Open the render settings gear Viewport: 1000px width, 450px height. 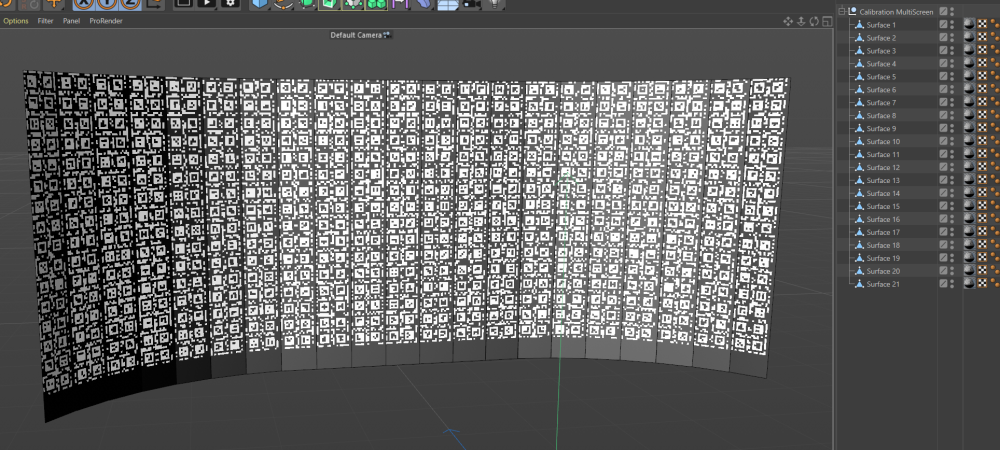(230, 3)
